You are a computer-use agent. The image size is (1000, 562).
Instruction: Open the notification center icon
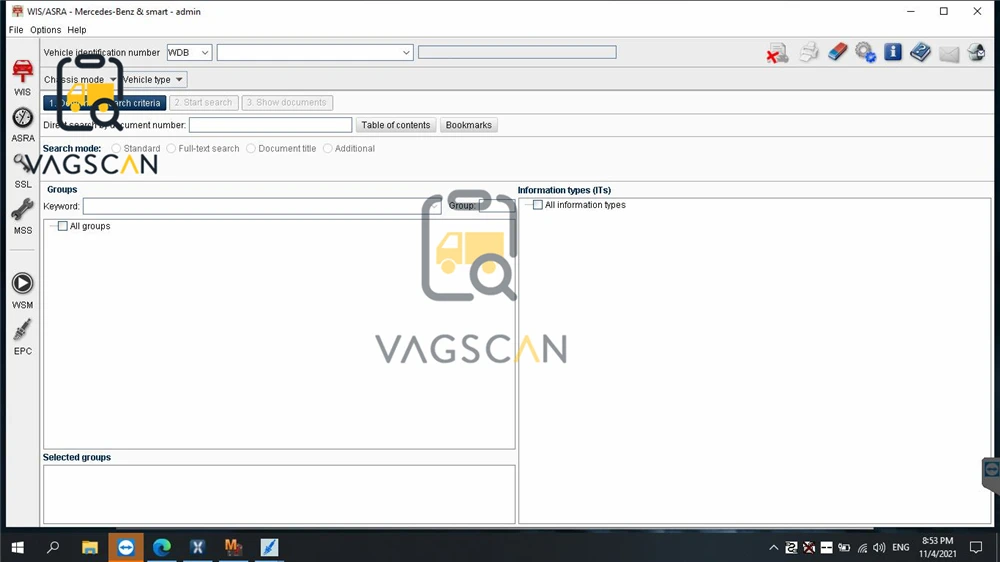click(976, 547)
